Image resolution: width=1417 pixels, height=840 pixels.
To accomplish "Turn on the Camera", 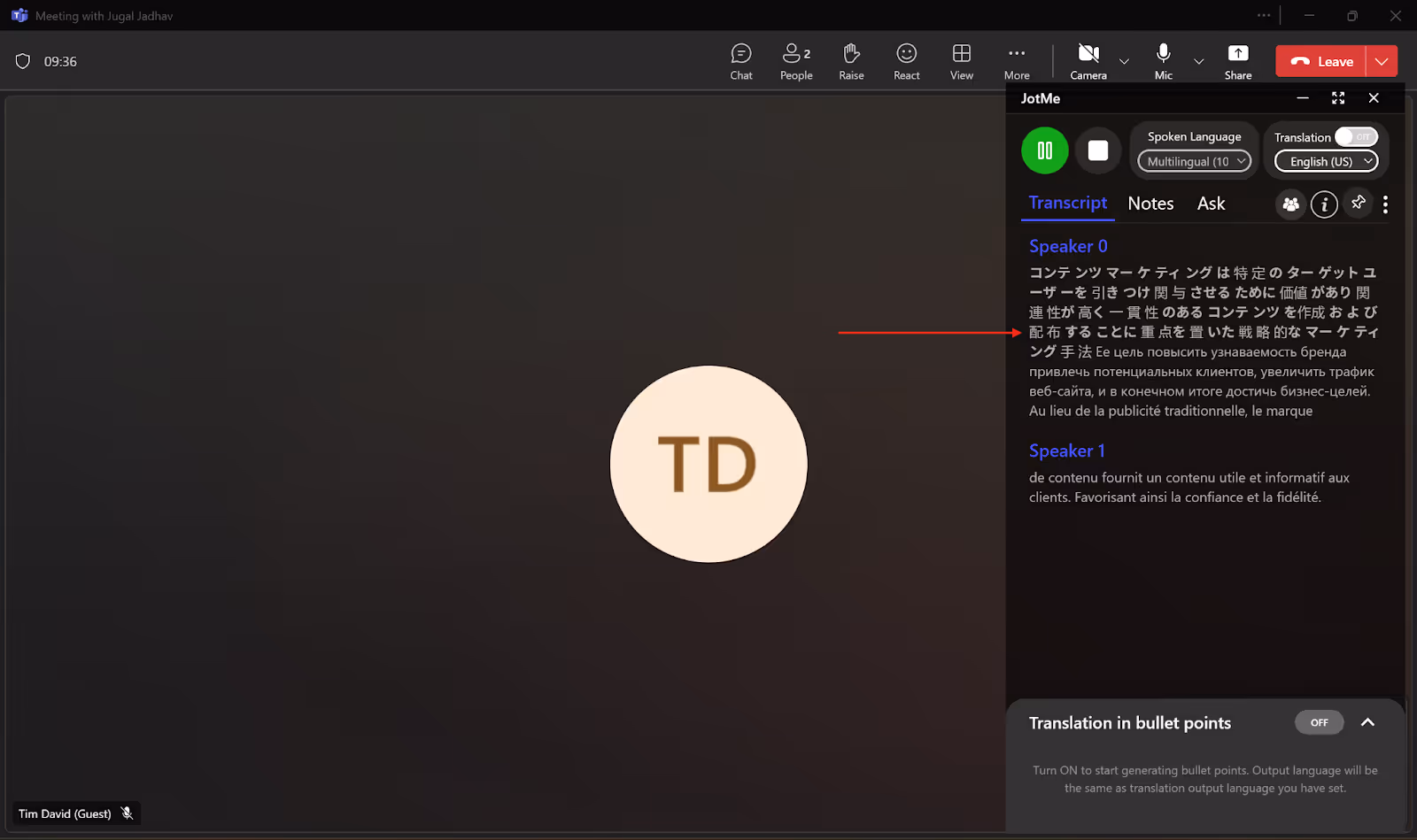I will [x=1088, y=62].
